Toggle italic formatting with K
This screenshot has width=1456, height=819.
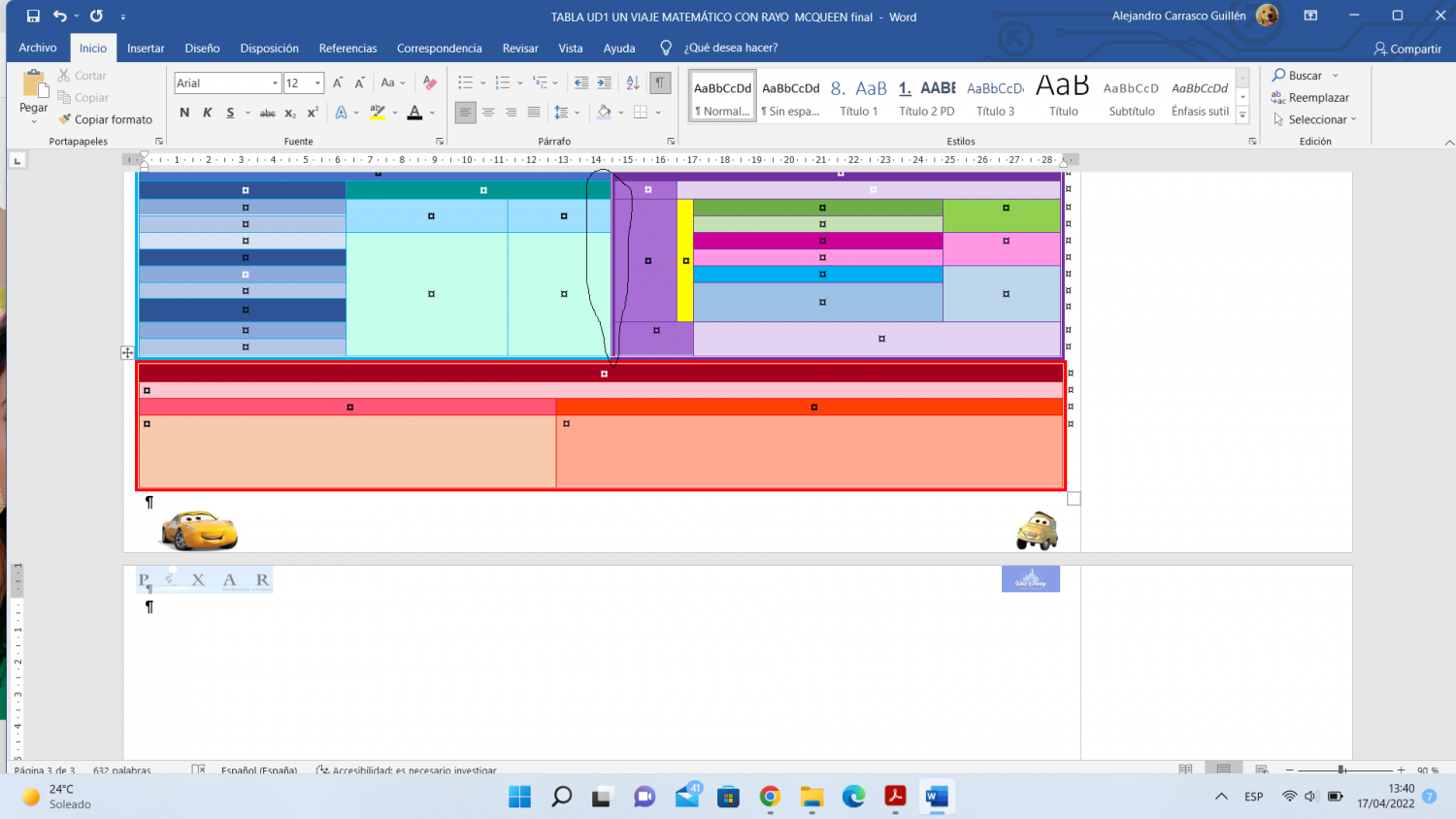[x=207, y=113]
